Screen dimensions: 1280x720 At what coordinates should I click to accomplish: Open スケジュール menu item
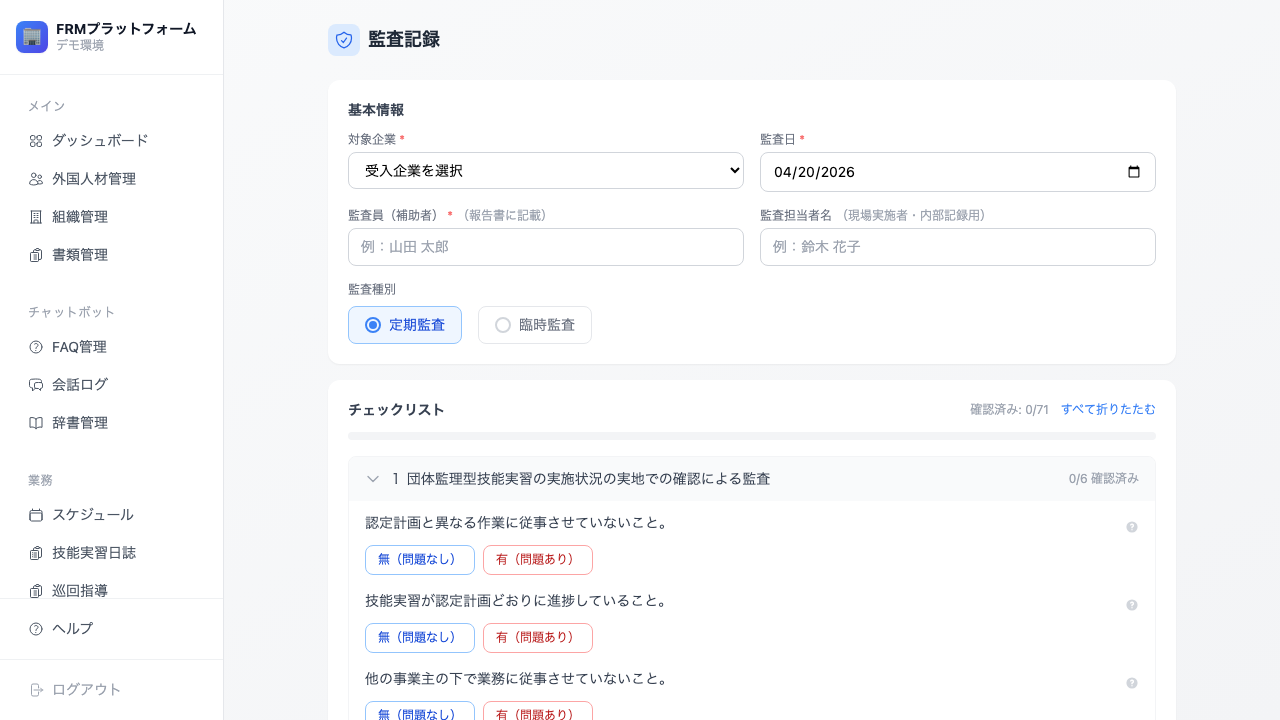[x=112, y=515]
